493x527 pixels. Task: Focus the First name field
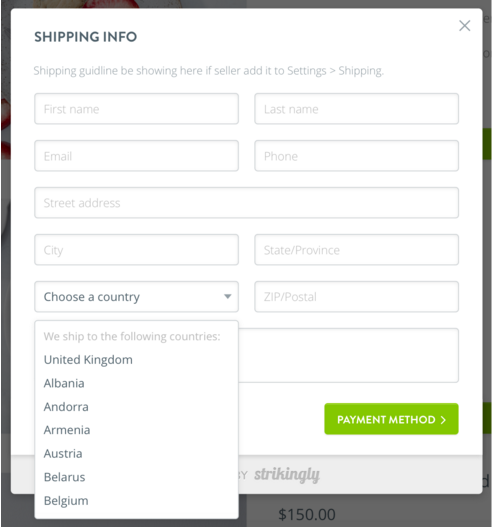pos(136,109)
